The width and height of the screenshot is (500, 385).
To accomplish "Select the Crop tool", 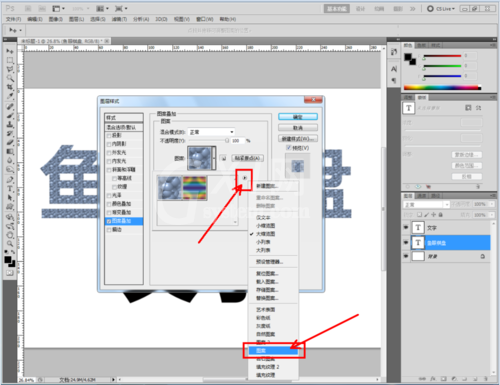I will (x=10, y=87).
